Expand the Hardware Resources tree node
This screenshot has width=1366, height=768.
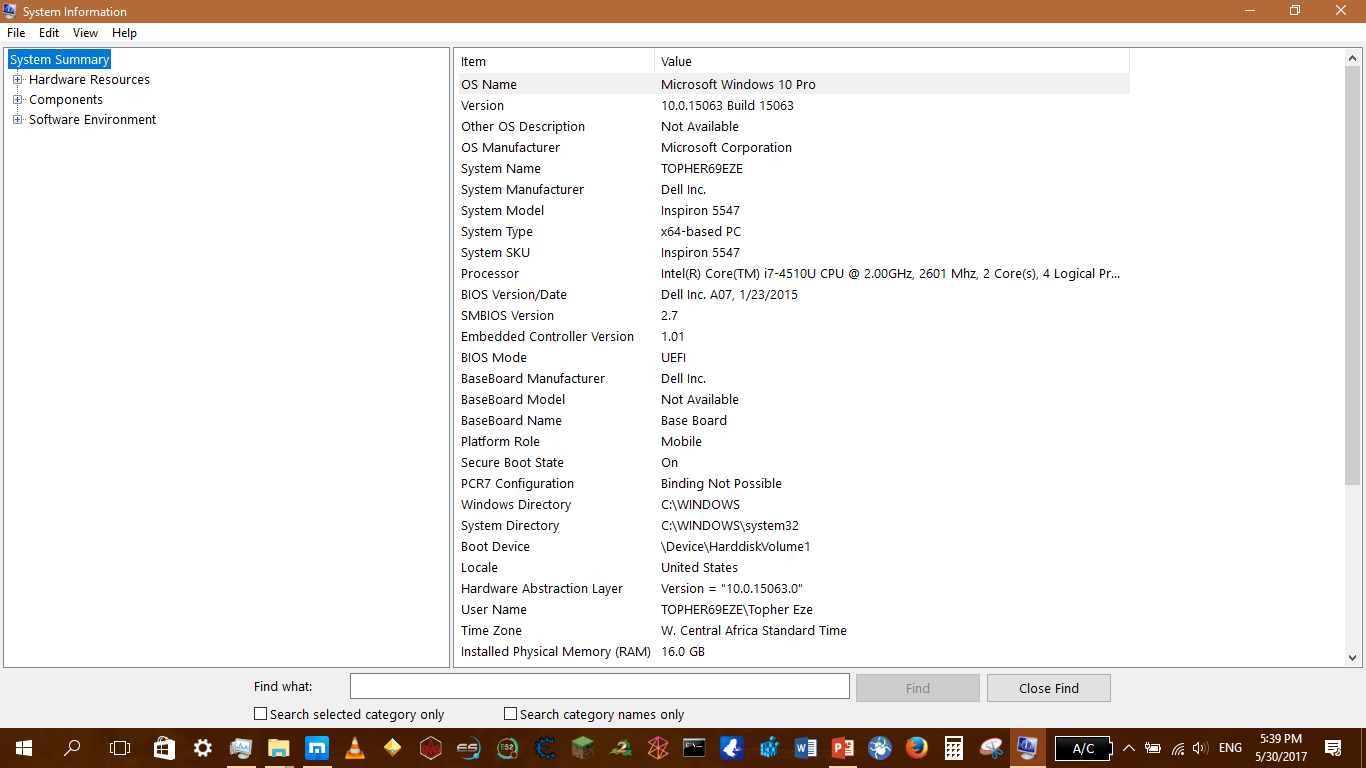[17, 80]
